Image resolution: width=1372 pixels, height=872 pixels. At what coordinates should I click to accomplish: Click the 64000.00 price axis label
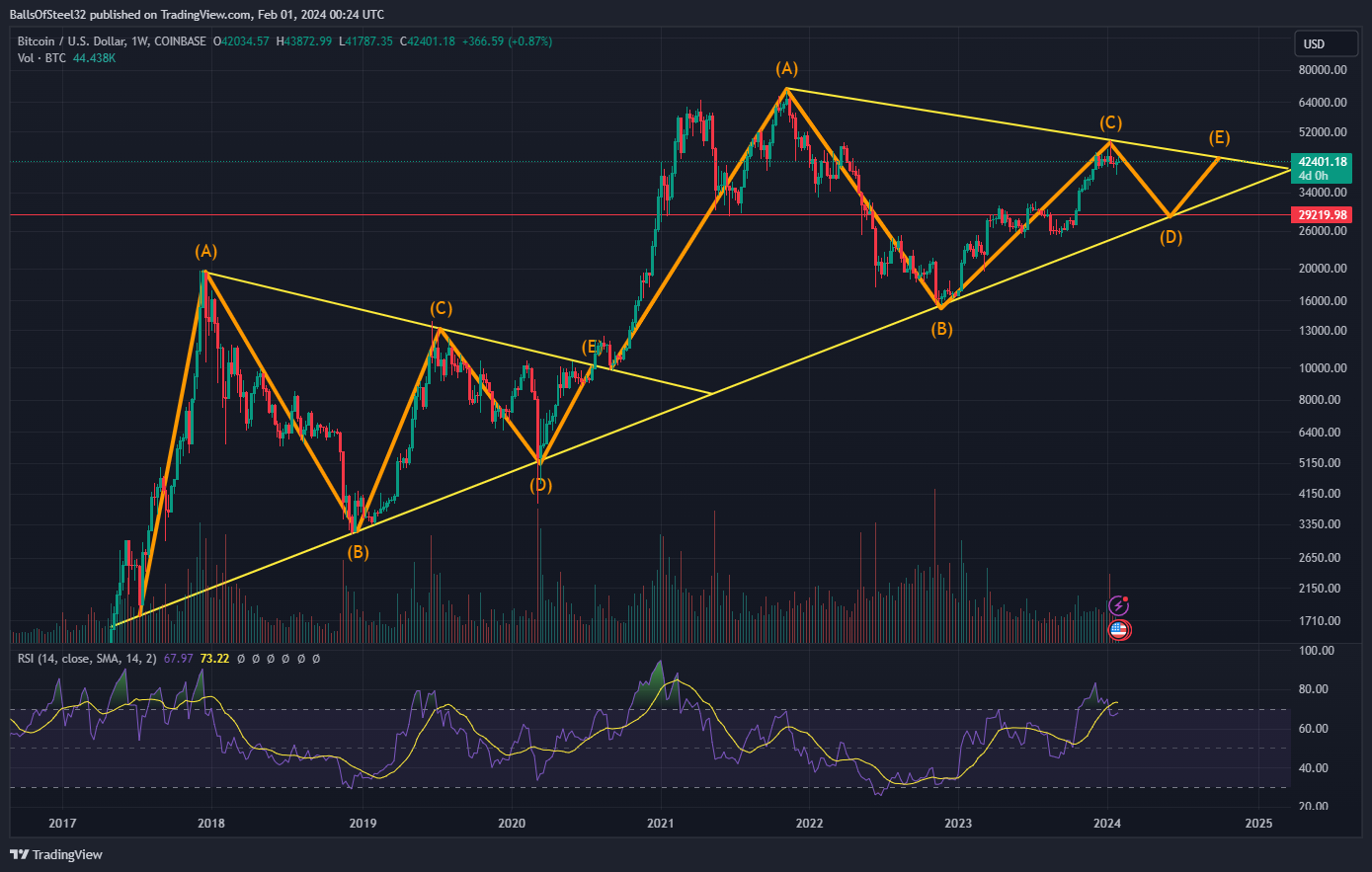(1323, 103)
